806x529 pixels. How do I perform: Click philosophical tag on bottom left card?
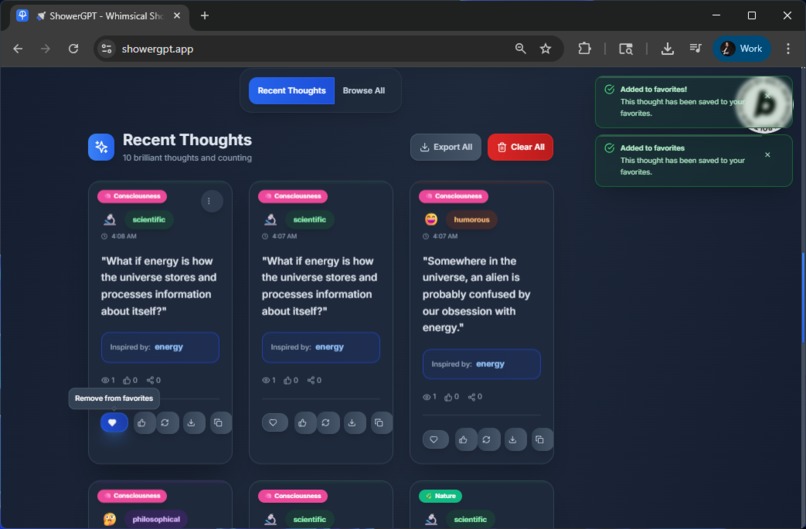[x=156, y=519]
